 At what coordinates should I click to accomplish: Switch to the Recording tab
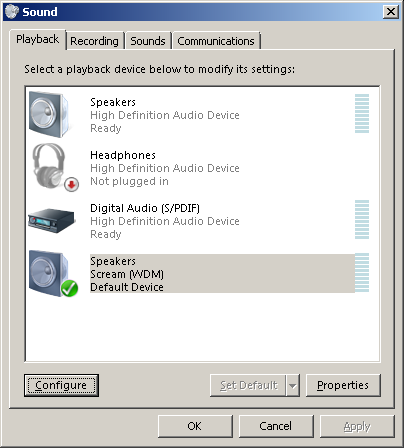pyautogui.click(x=94, y=41)
